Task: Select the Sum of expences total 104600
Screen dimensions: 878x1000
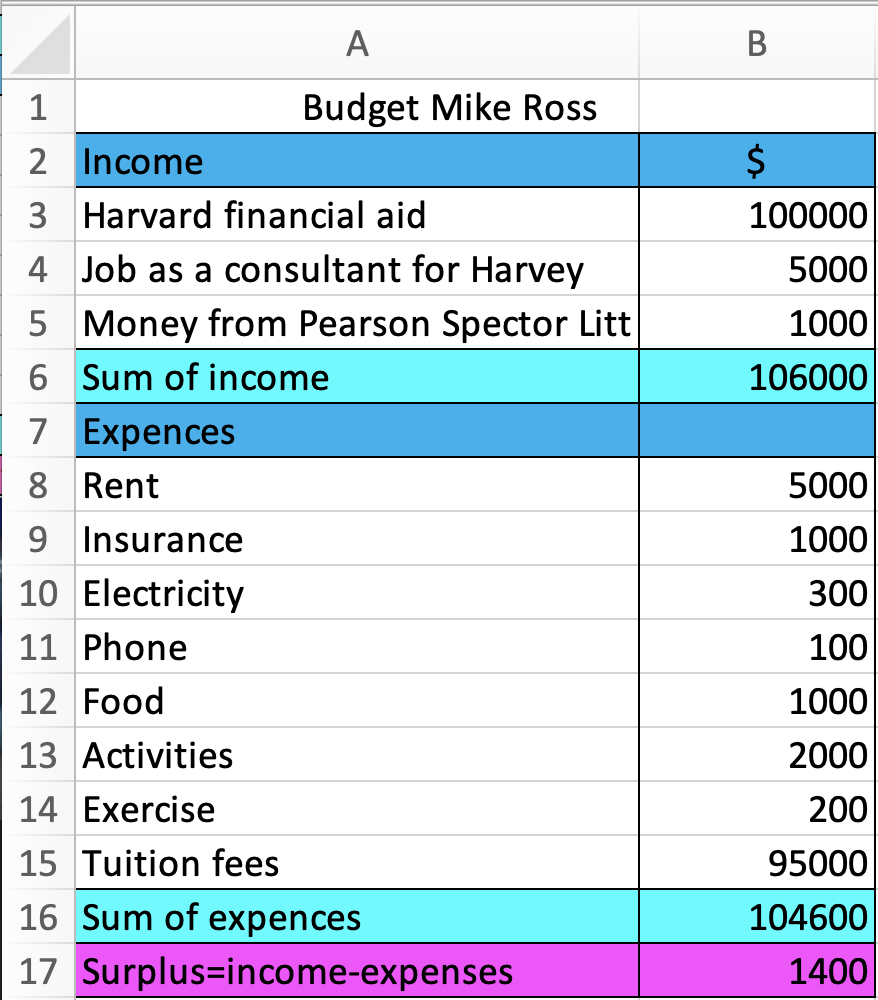Action: 757,916
